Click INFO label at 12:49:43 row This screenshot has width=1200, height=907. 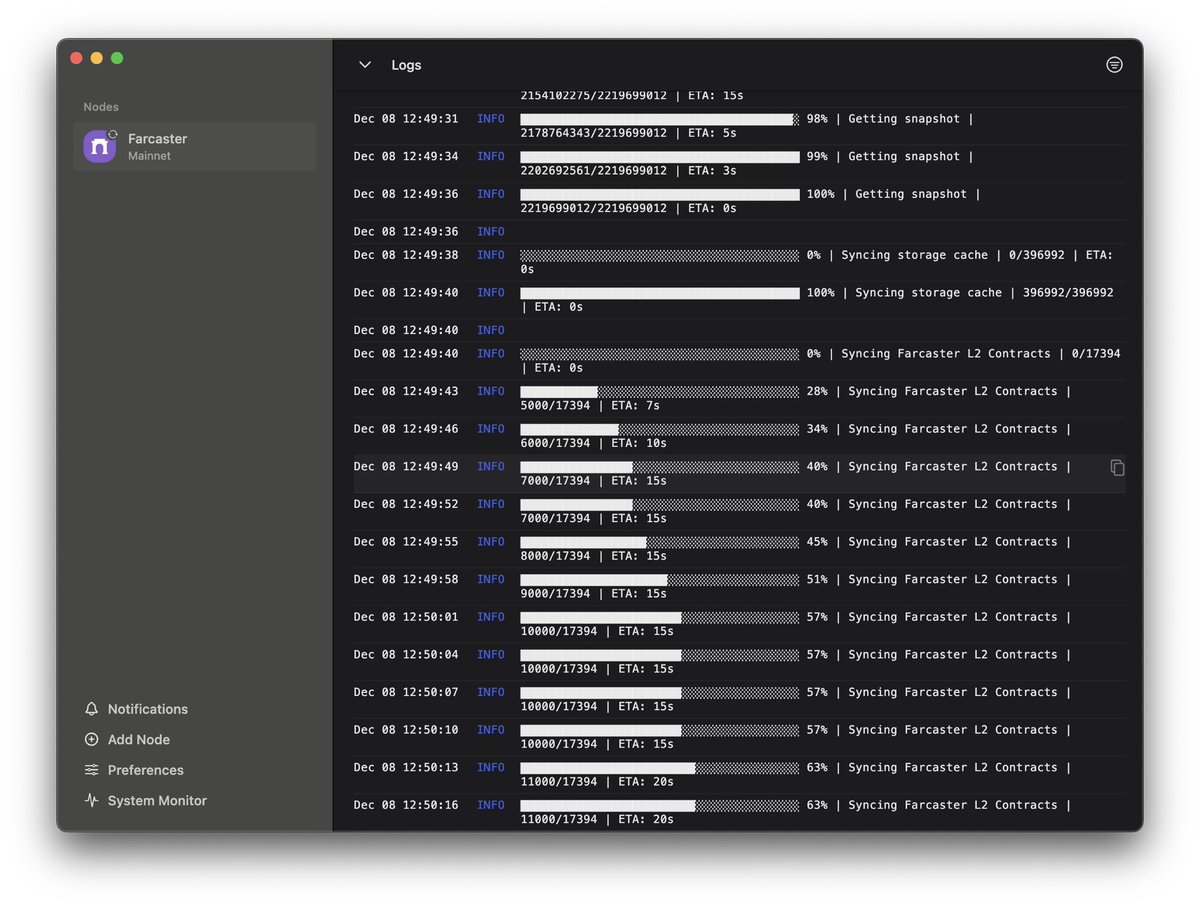coord(491,391)
